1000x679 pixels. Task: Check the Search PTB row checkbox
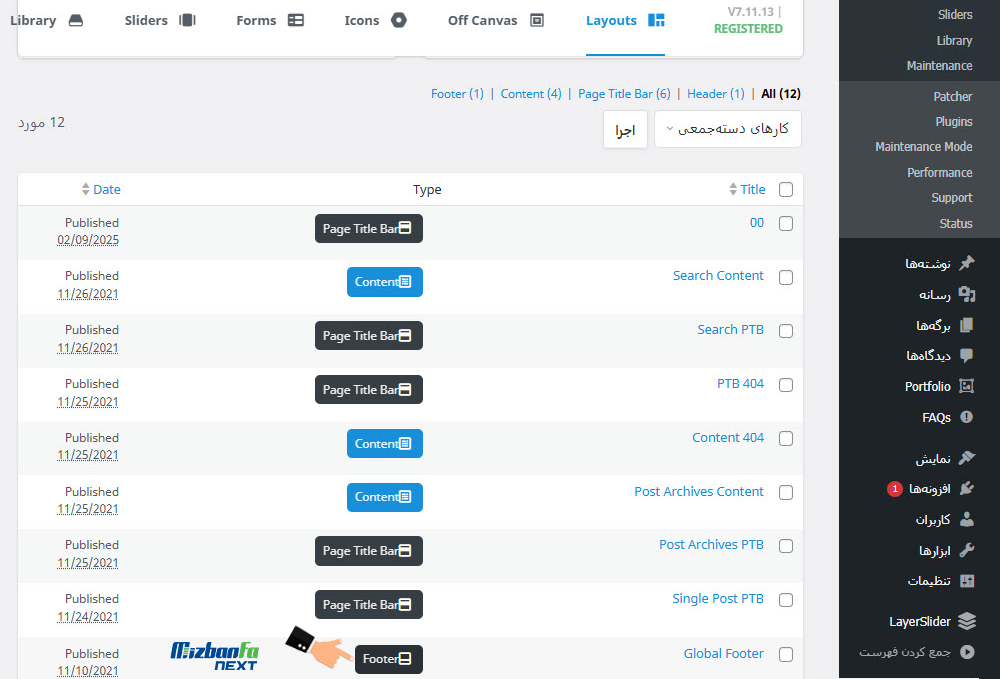786,331
